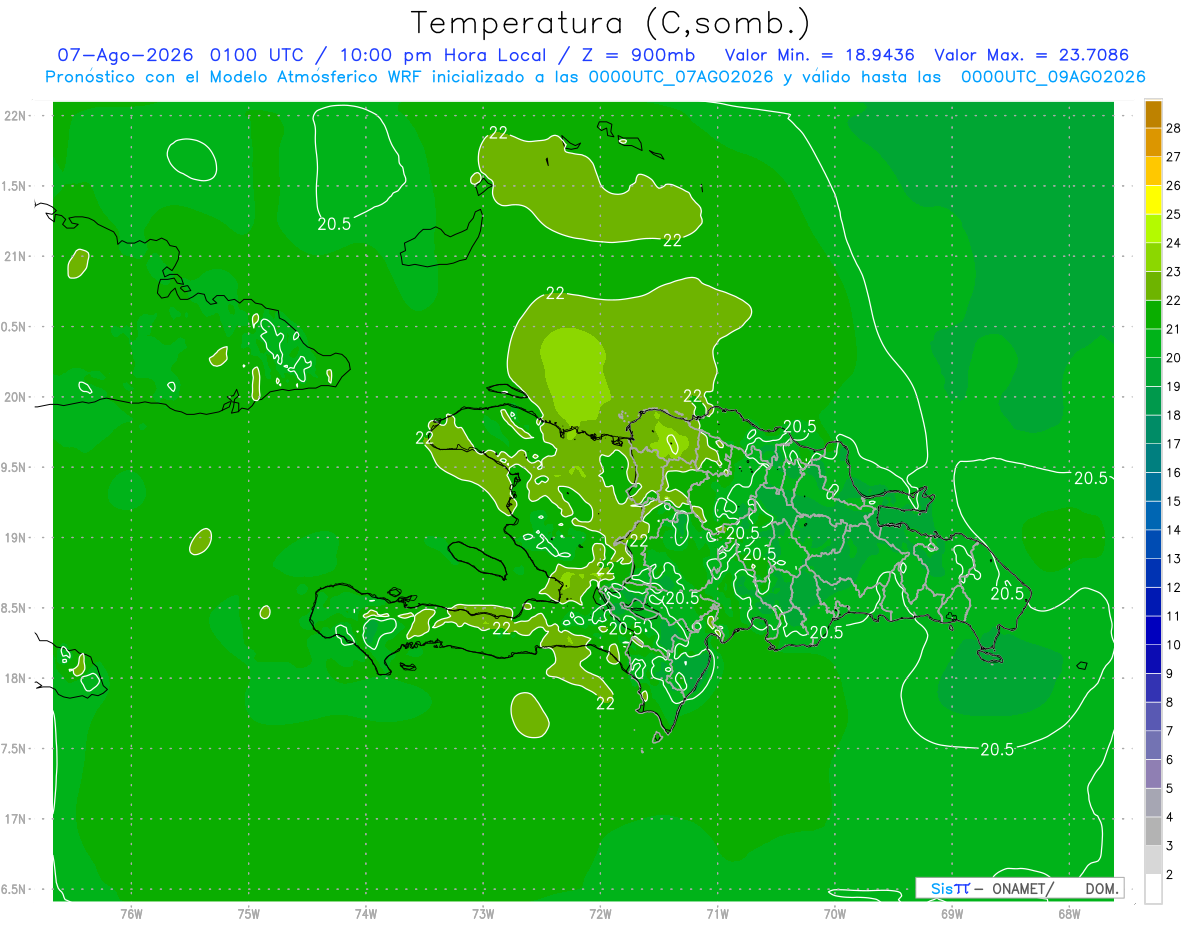This screenshot has height=927, width=1200.
Task: Click the 17N latitude axis label
Action: click(x=17, y=820)
